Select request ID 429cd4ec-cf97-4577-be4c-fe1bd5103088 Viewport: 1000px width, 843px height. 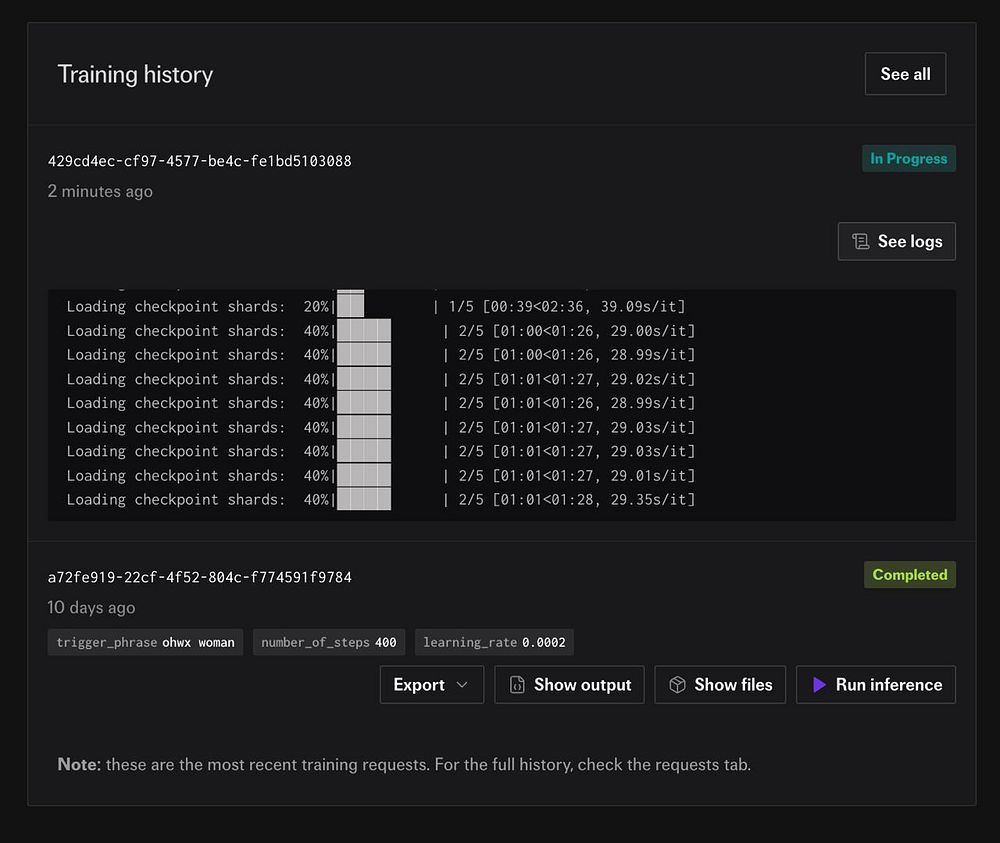[x=200, y=161]
